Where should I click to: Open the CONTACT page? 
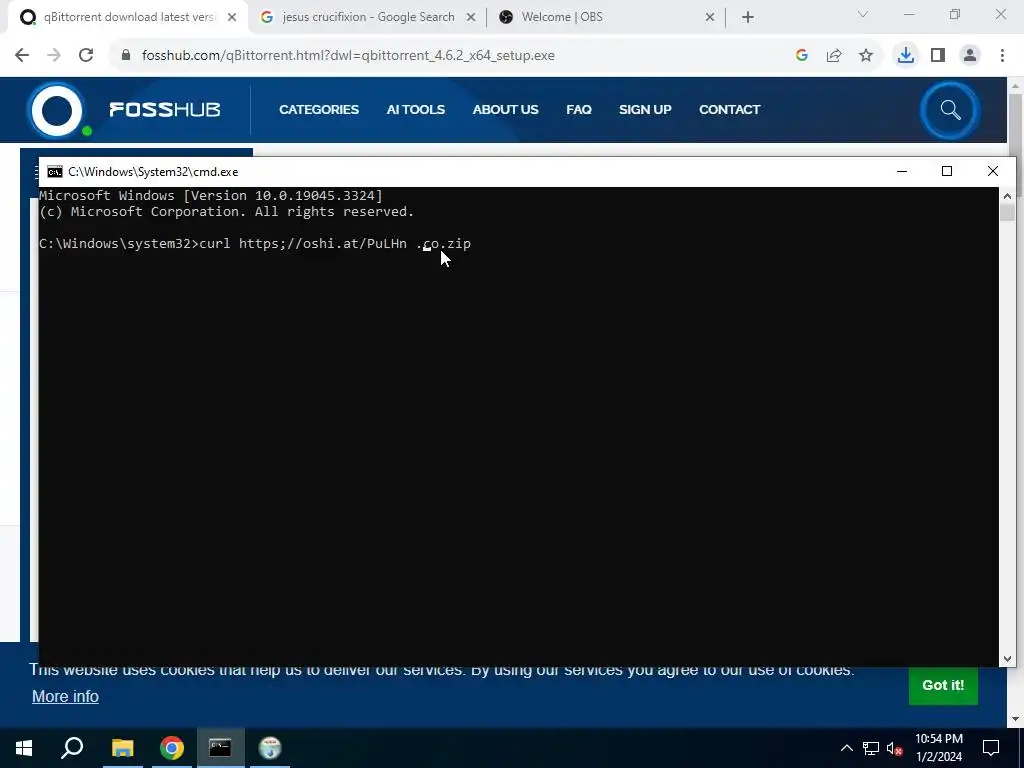tap(729, 110)
